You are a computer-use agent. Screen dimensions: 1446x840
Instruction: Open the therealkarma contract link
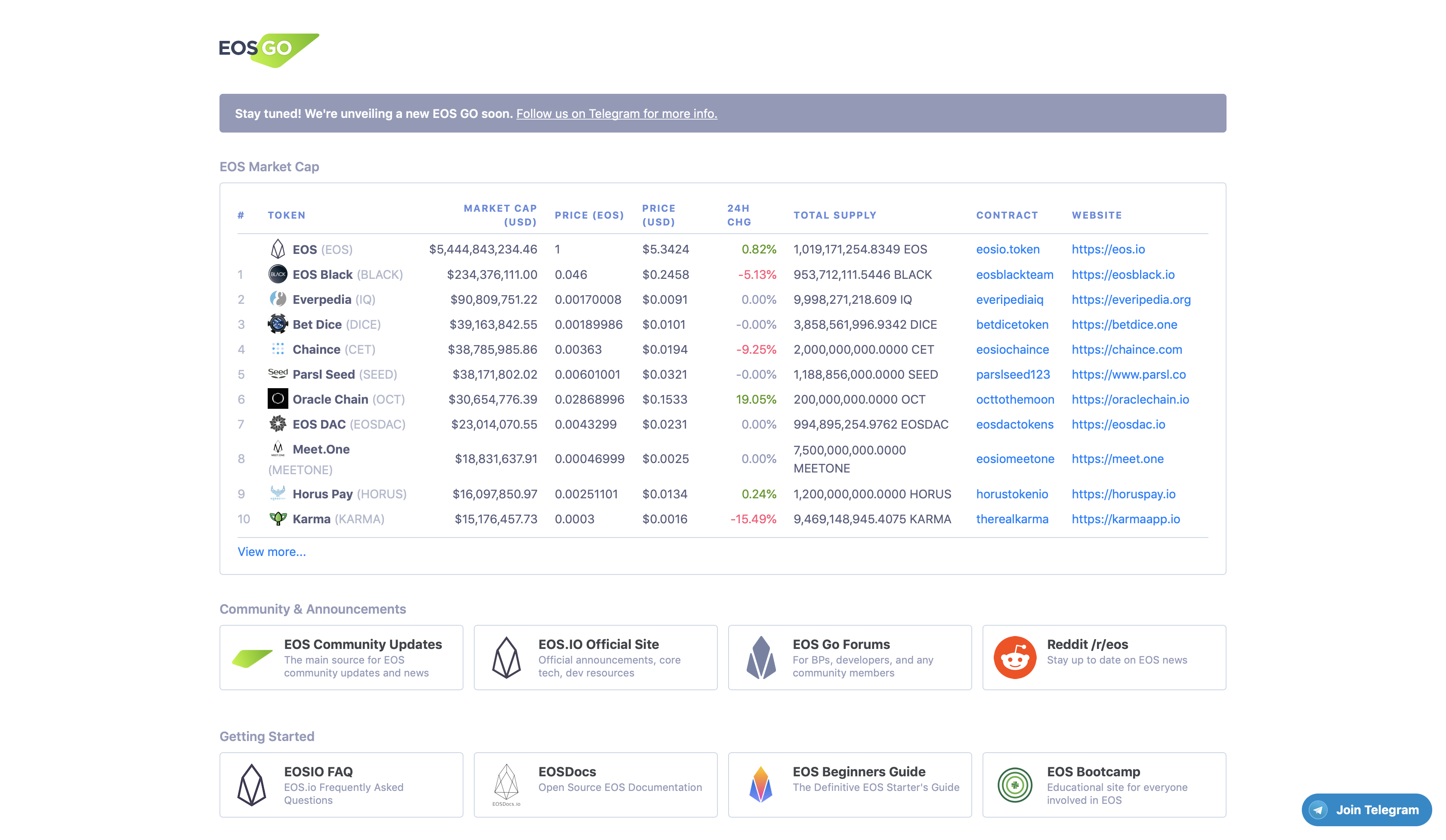pos(1013,519)
